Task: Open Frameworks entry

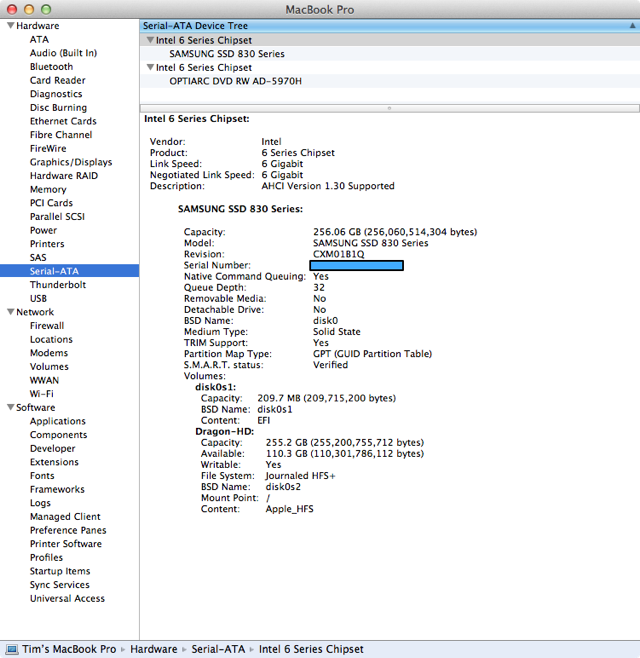Action: (57, 489)
